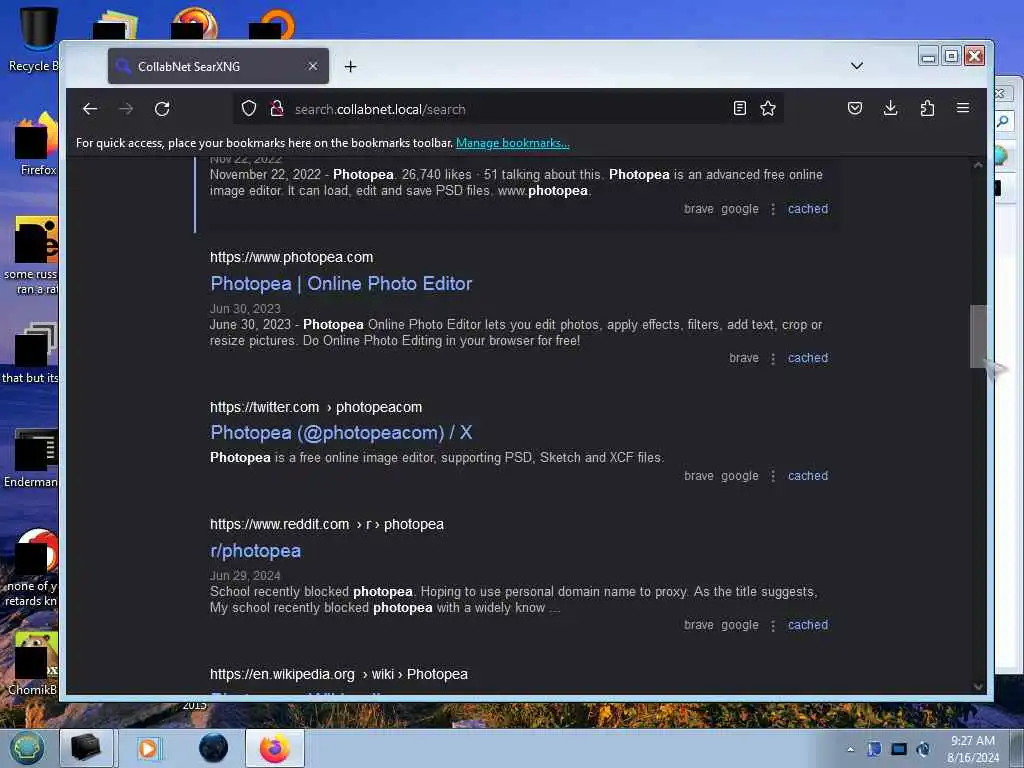Click the insecure connection padlock icon
This screenshot has height=768, width=1024.
coord(277,108)
